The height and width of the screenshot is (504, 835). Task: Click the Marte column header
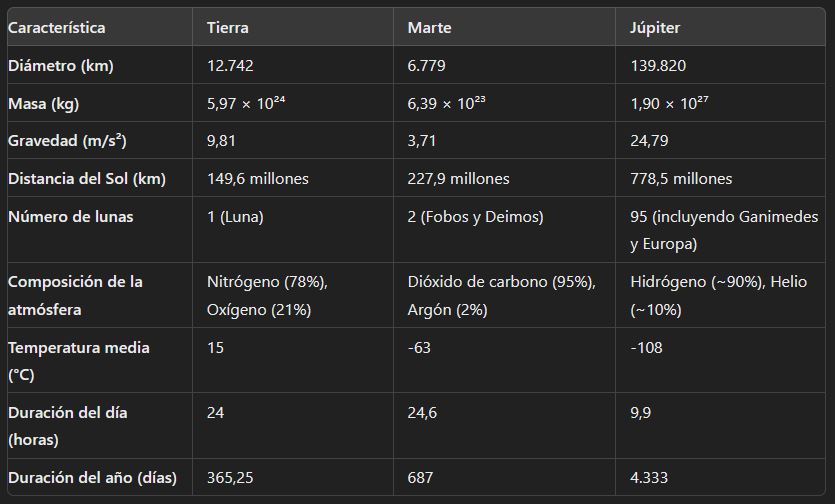point(429,28)
